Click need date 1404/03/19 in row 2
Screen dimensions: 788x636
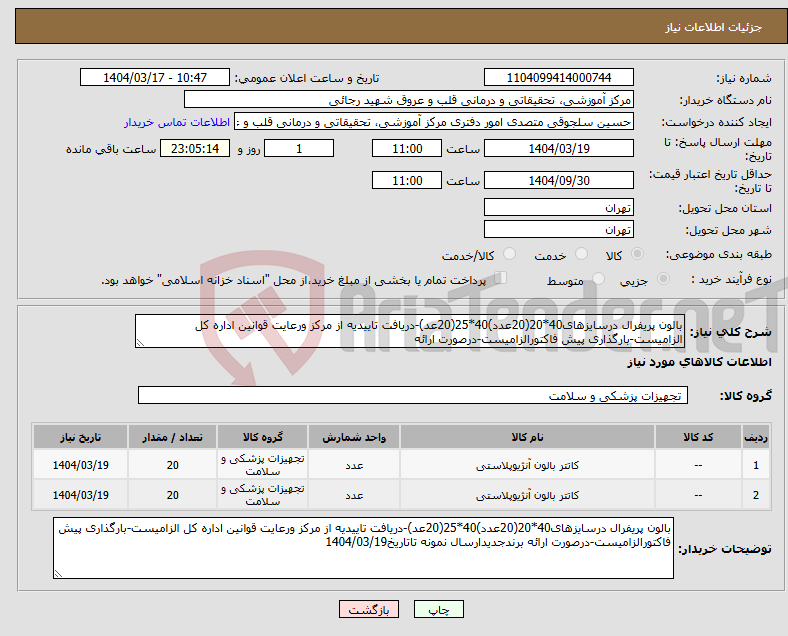click(x=80, y=495)
